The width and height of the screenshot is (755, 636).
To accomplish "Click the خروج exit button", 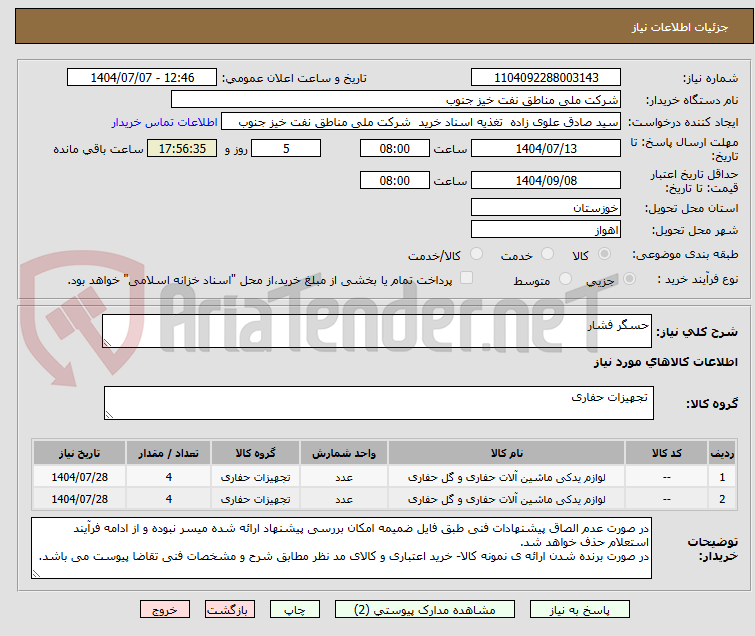I will pyautogui.click(x=165, y=610).
